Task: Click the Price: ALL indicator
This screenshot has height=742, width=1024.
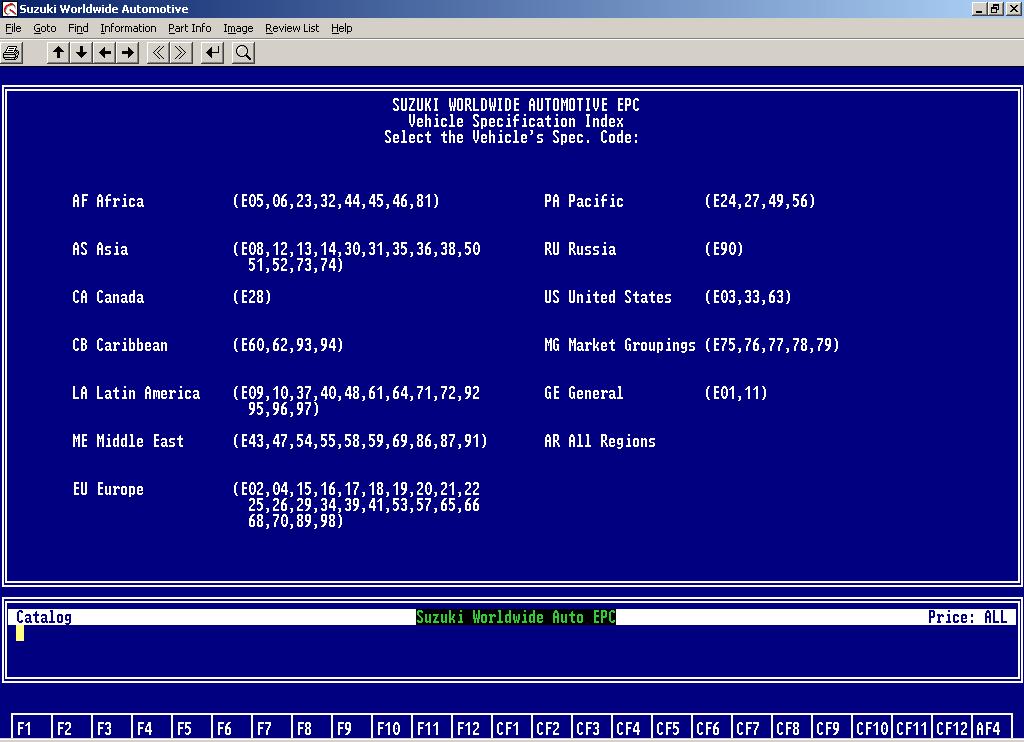Action: pyautogui.click(x=968, y=617)
